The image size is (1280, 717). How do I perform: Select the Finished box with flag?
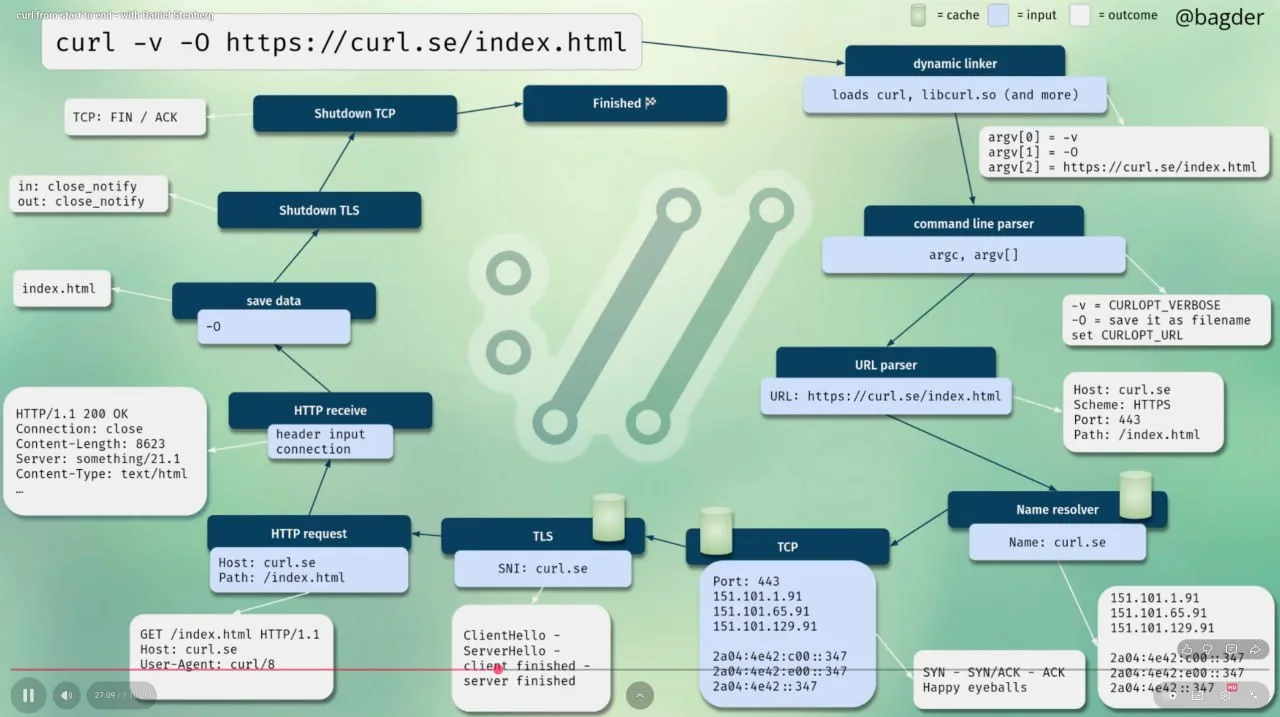tap(625, 103)
